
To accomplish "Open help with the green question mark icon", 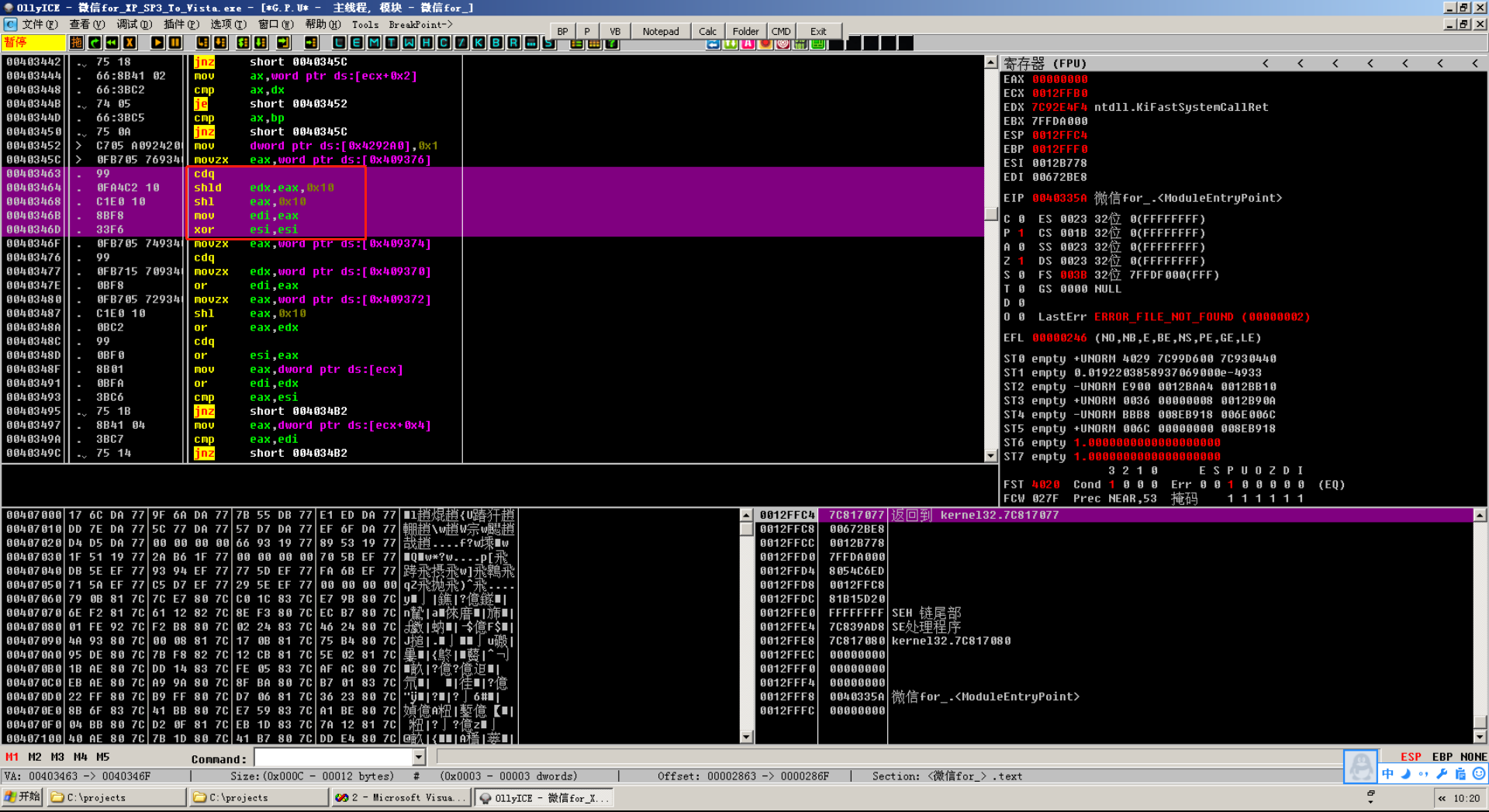I will 612,44.
